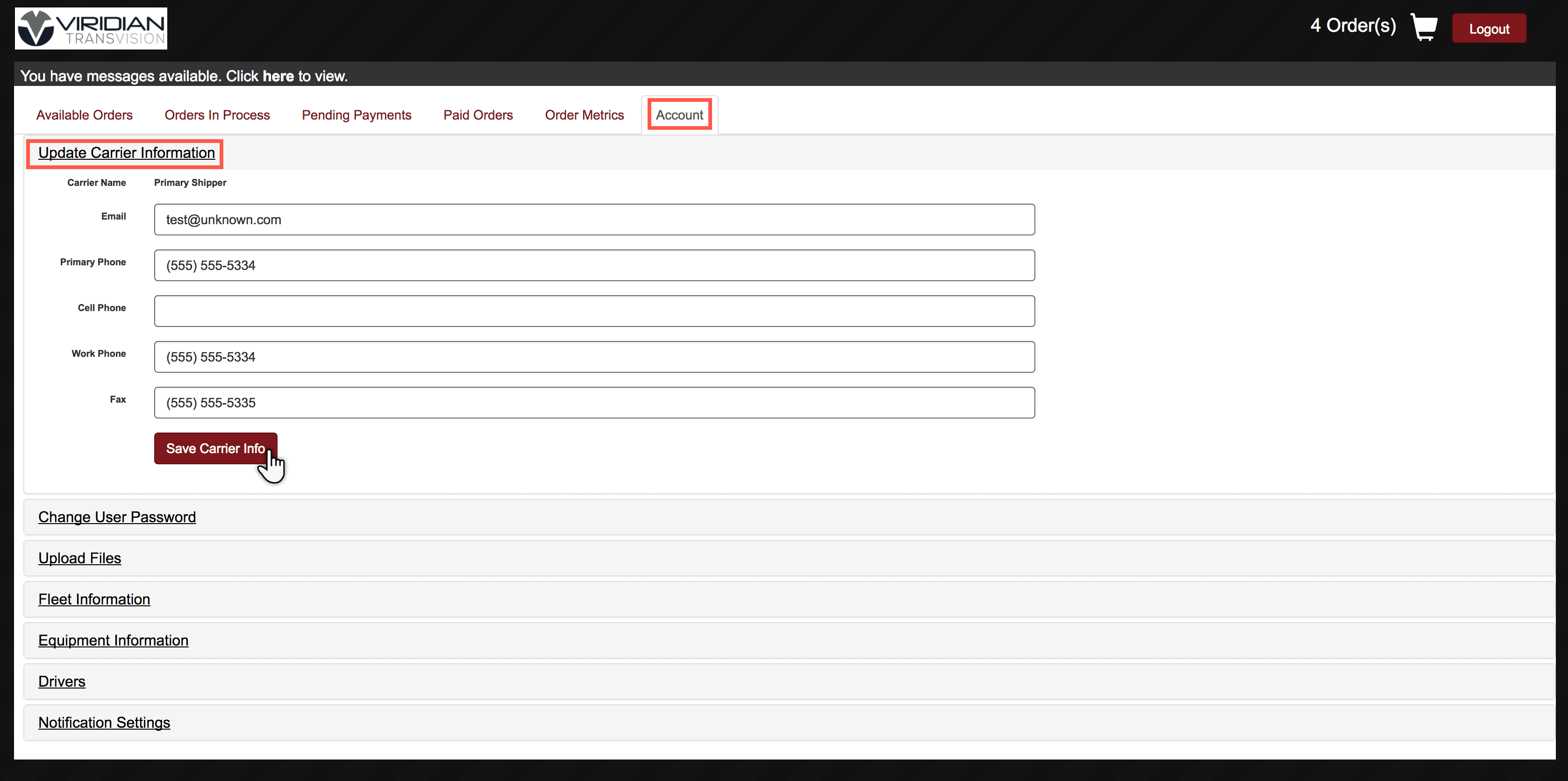The height and width of the screenshot is (781, 1568).
Task: Expand the Notification Settings section
Action: click(104, 723)
